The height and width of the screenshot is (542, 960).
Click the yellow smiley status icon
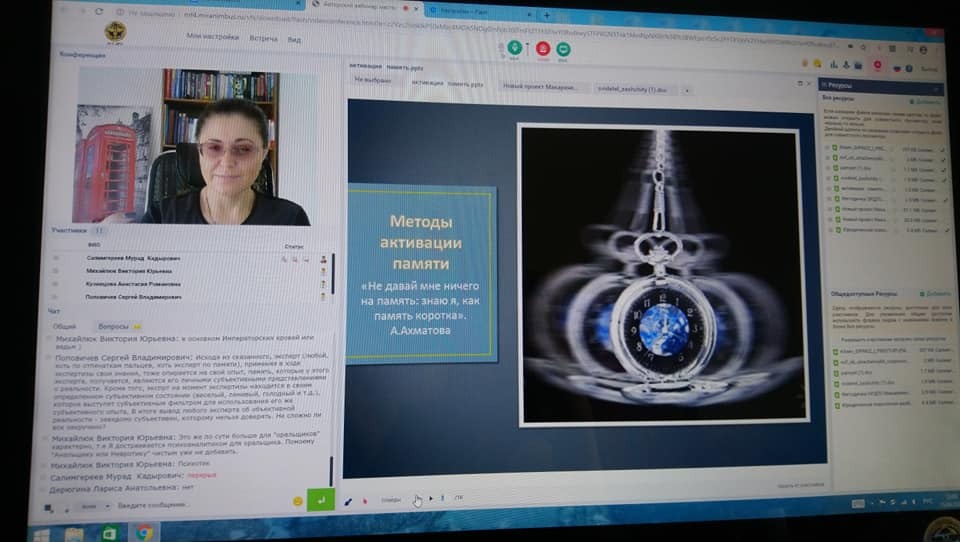[817, 63]
